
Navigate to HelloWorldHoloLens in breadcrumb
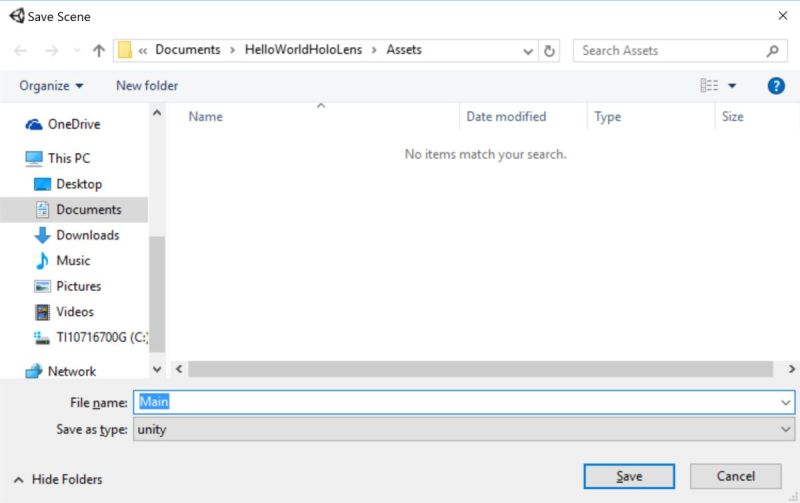pos(304,49)
